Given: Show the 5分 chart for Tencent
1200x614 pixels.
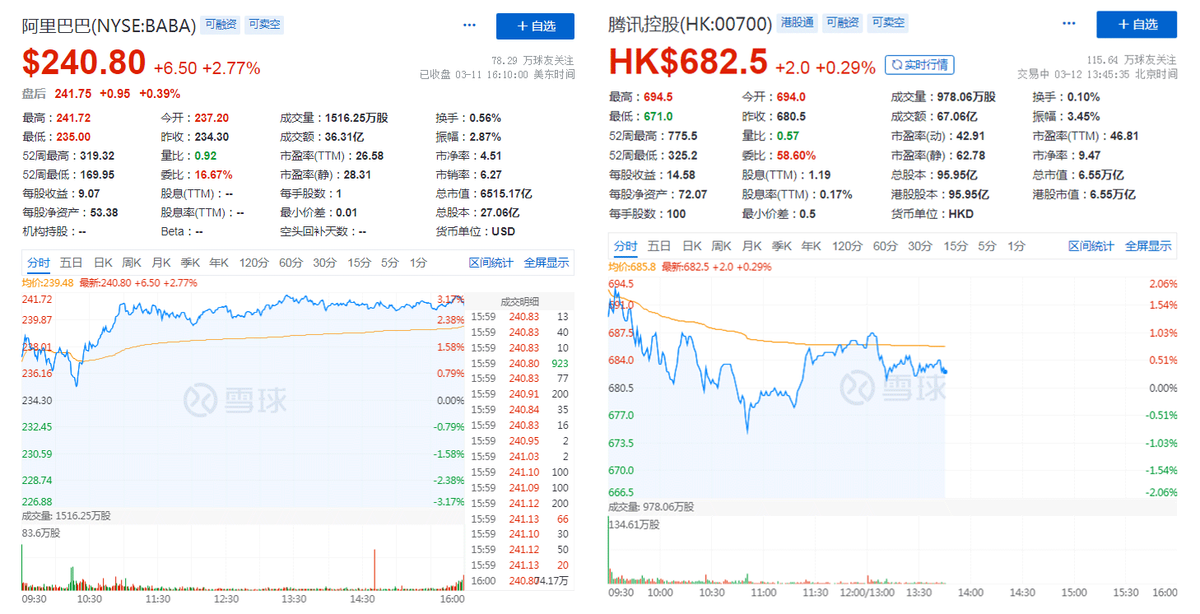Looking at the screenshot, I should (x=987, y=246).
